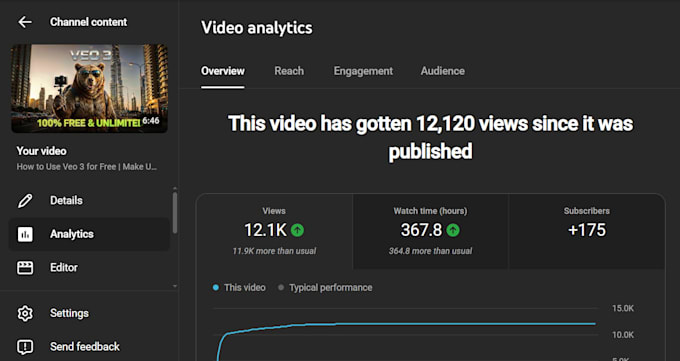Select the Watch time (hours) metric card
Image resolution: width=680 pixels, height=361 pixels.
(x=430, y=232)
